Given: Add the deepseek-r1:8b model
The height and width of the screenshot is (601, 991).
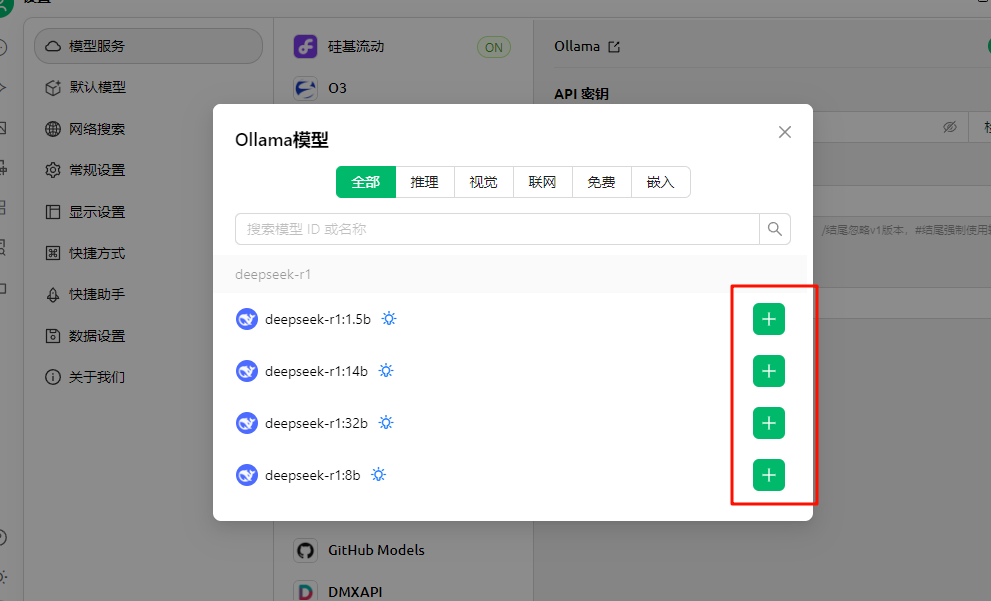Looking at the screenshot, I should point(769,475).
